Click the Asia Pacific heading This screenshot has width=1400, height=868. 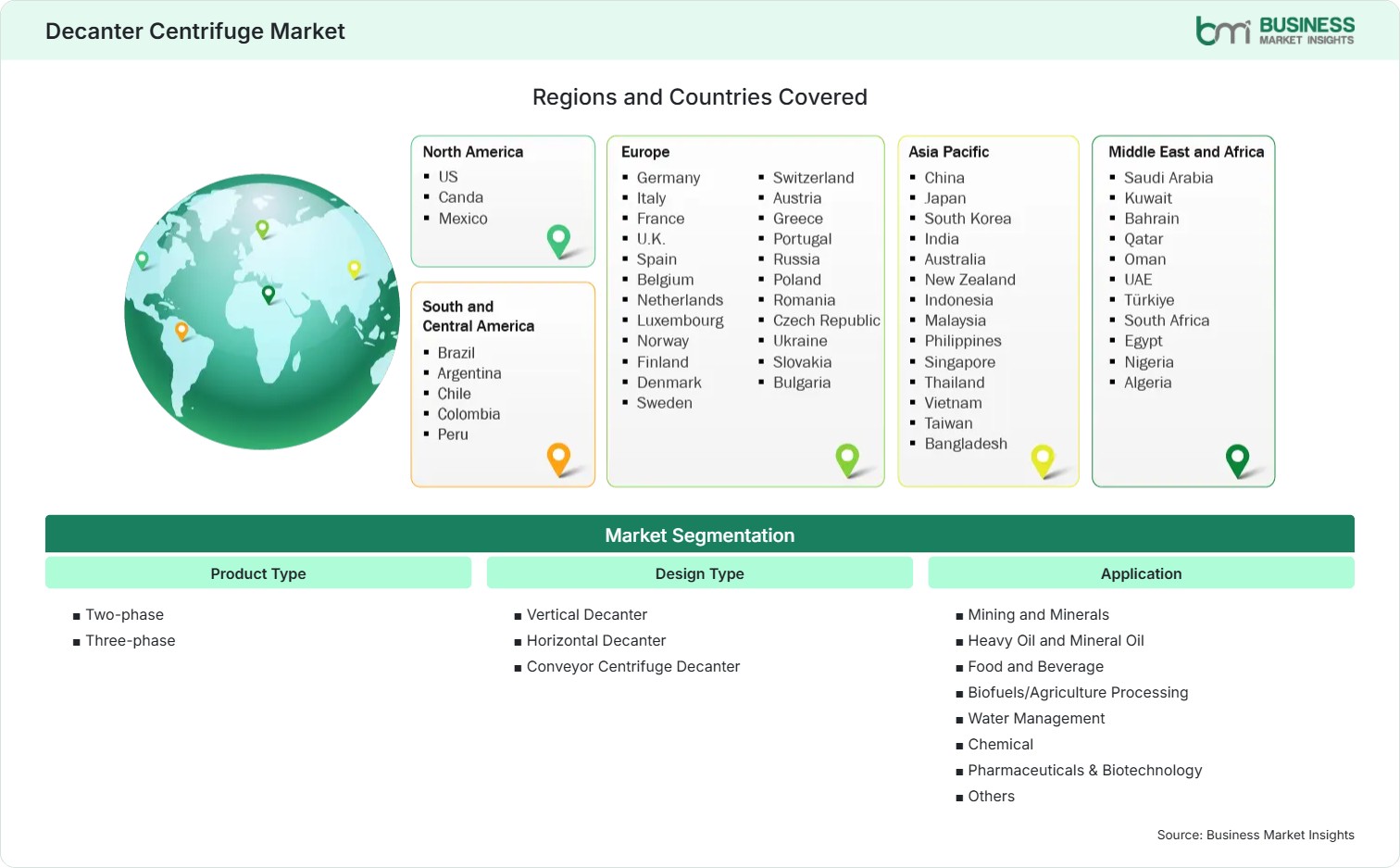(x=948, y=152)
